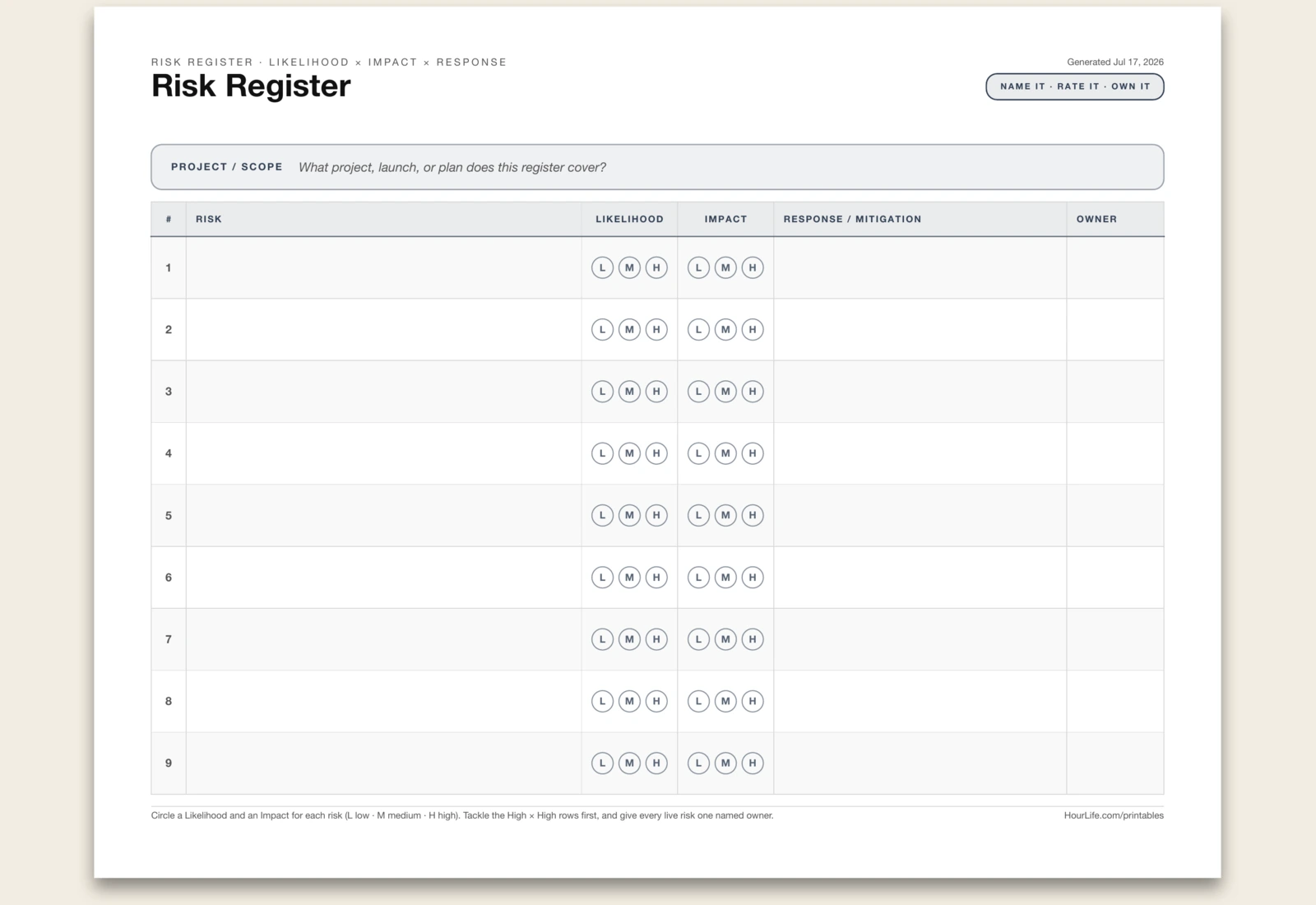Image resolution: width=1316 pixels, height=905 pixels.
Task: Circle M in Impact for risk 1
Action: pos(725,267)
